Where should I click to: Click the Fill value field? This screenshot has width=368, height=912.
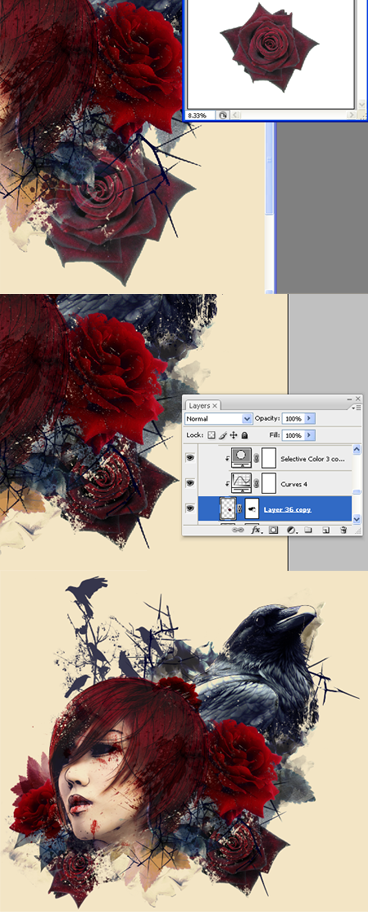(293, 435)
